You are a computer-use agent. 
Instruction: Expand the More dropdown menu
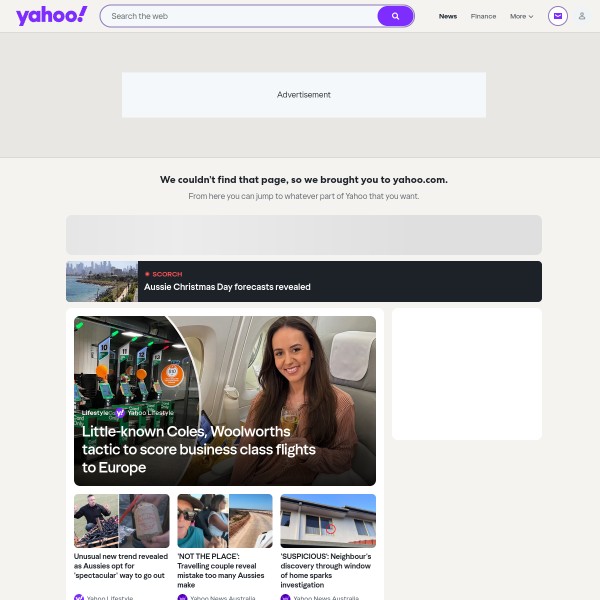pos(521,16)
